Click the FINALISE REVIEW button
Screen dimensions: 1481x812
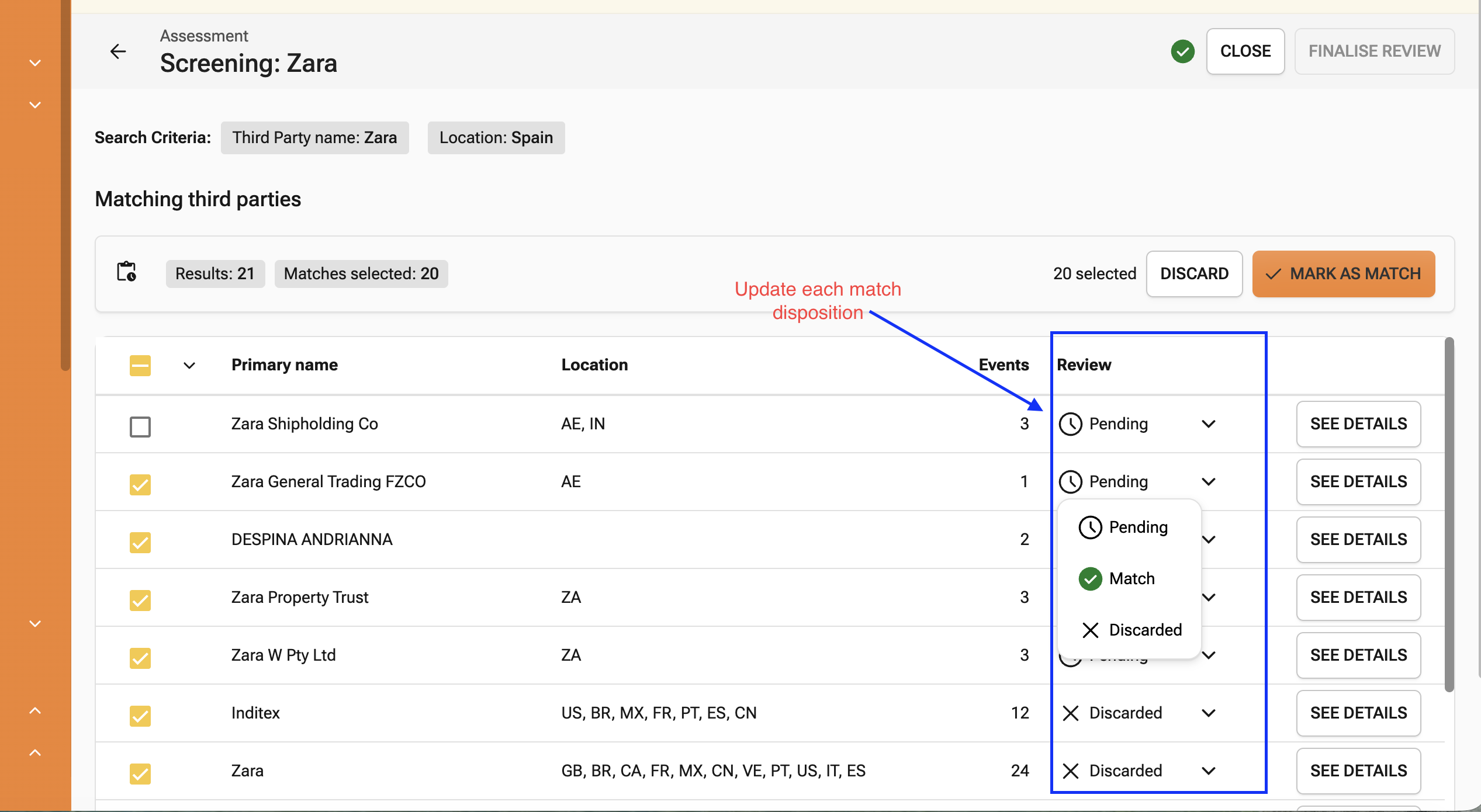click(1375, 51)
